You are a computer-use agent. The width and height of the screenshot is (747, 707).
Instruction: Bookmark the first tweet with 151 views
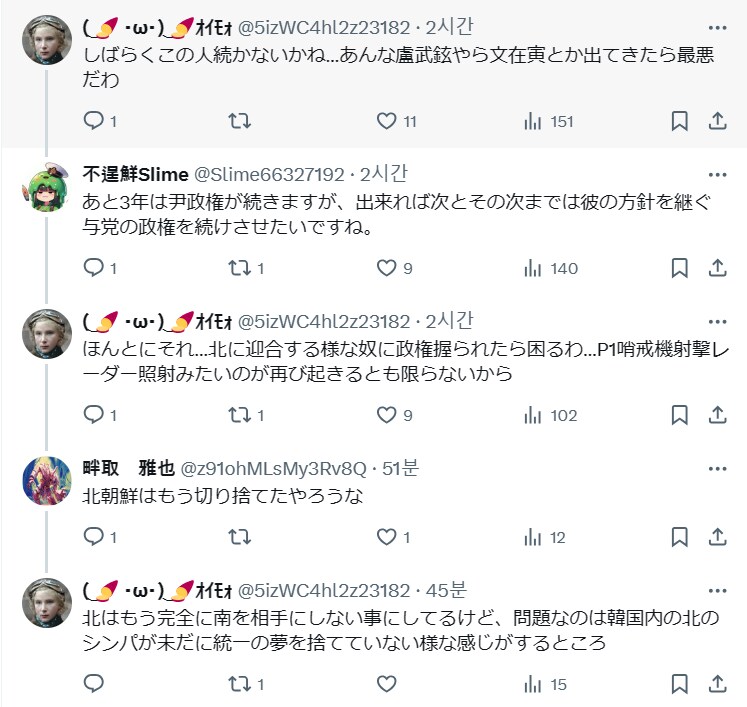pos(679,121)
